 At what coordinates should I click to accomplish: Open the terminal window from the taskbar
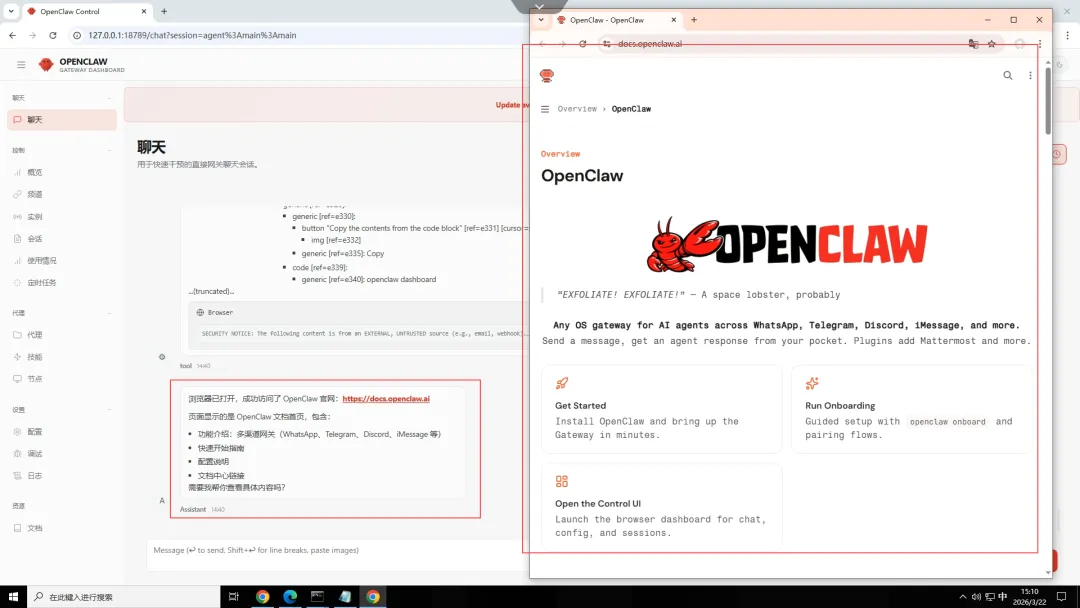tap(318, 597)
